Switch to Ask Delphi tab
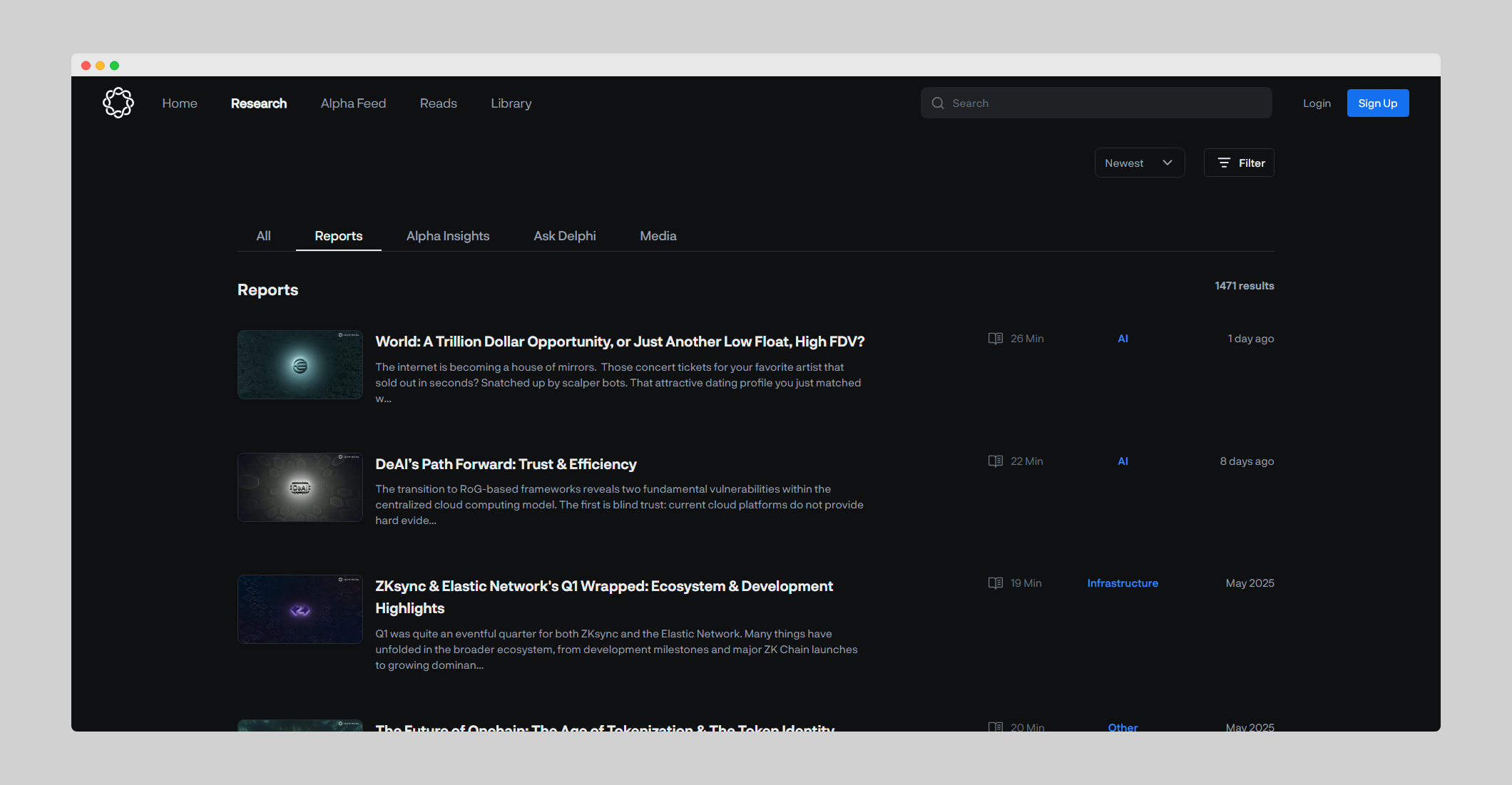1512x785 pixels. coord(565,236)
